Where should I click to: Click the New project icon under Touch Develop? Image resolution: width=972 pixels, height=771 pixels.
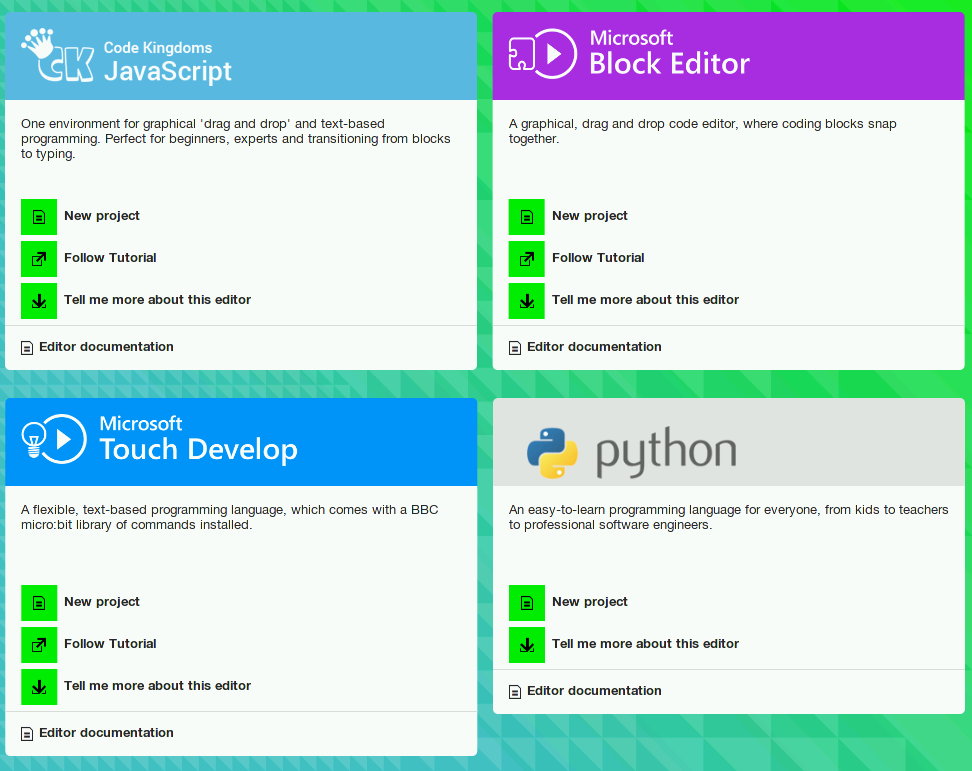click(x=39, y=602)
